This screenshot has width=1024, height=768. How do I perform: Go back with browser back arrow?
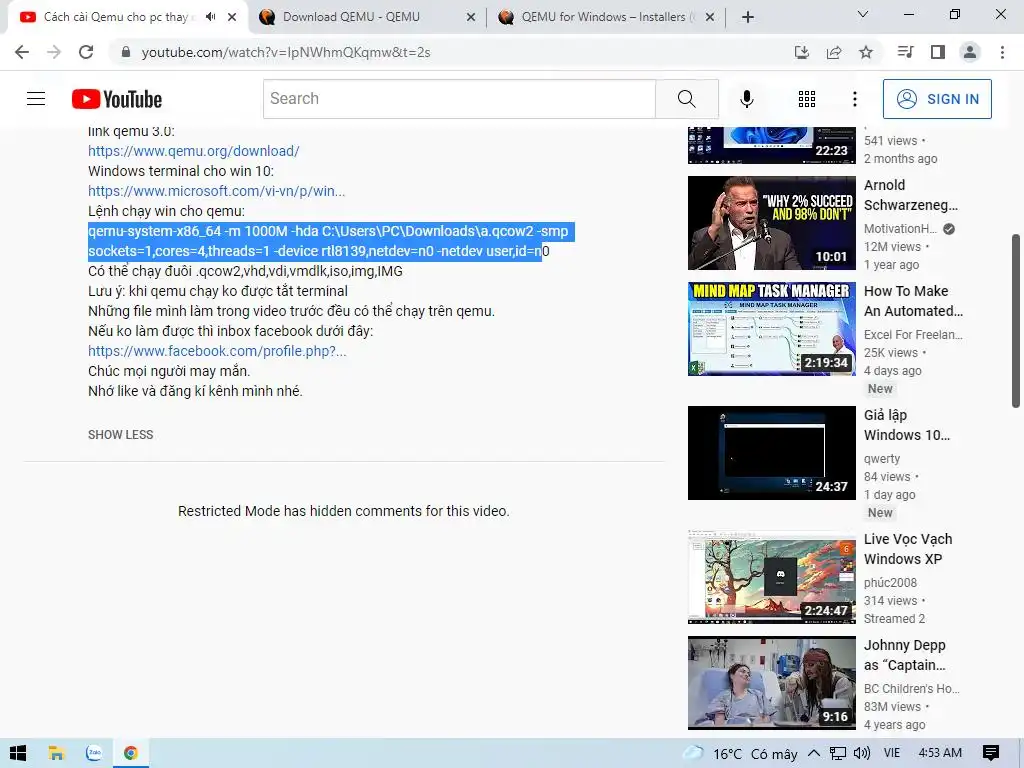point(22,52)
